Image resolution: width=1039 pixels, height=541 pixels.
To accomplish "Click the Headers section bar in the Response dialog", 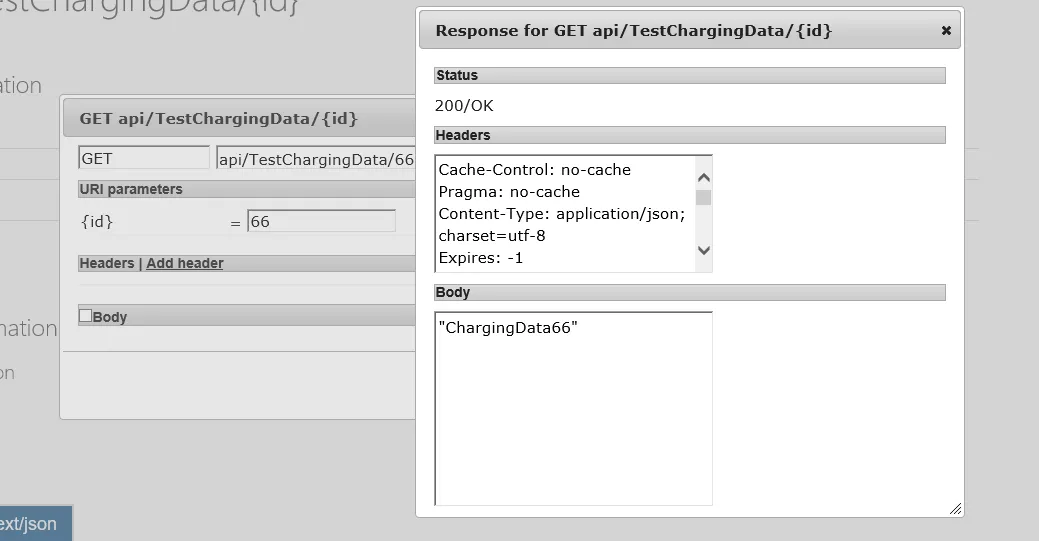I will tap(690, 135).
